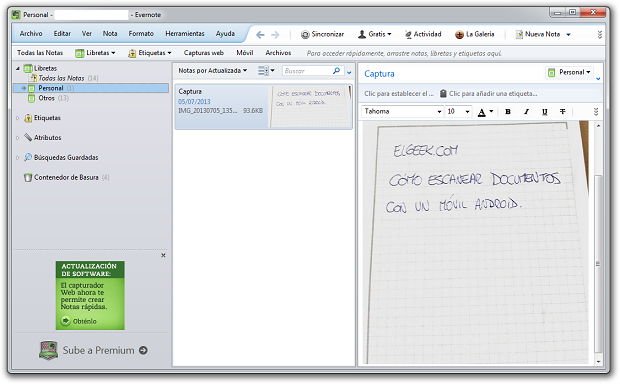620x384 pixels.
Task: Click the Captura note thumbnail
Action: click(x=310, y=106)
